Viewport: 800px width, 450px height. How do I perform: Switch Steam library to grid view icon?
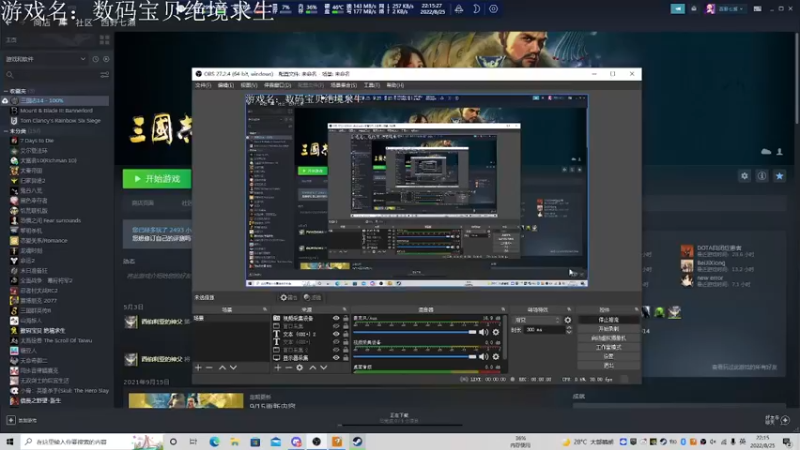pyautogui.click(x=105, y=40)
